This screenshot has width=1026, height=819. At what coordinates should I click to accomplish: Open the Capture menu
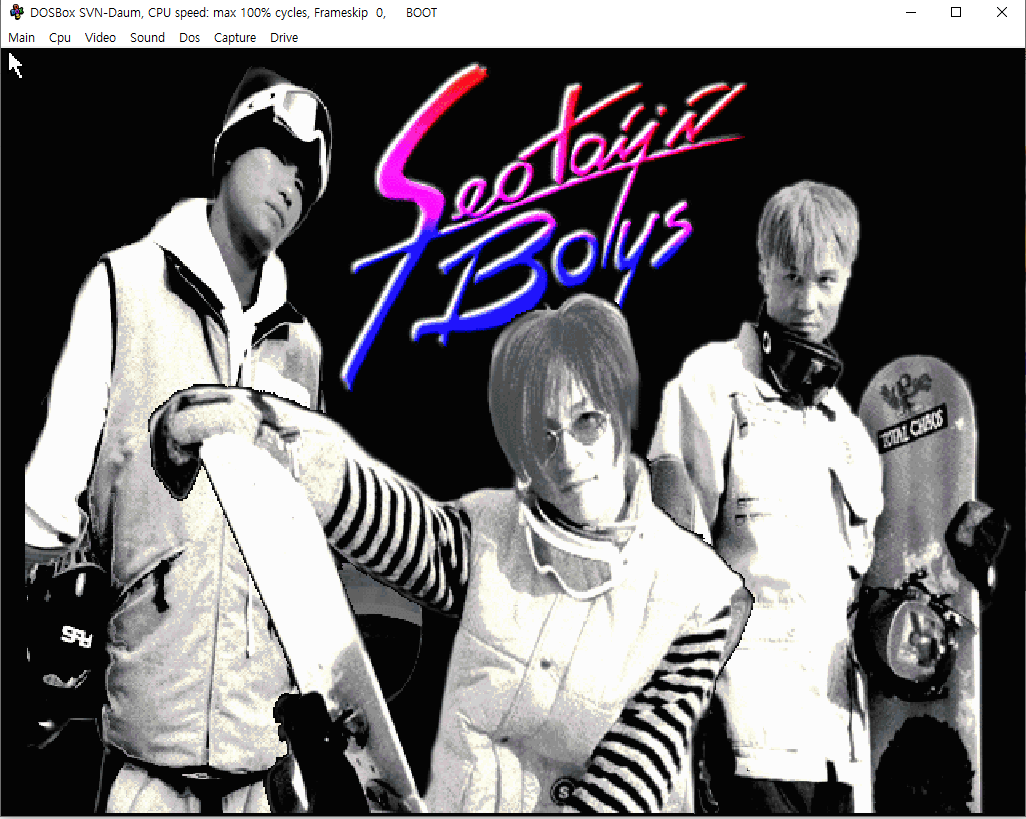click(234, 37)
